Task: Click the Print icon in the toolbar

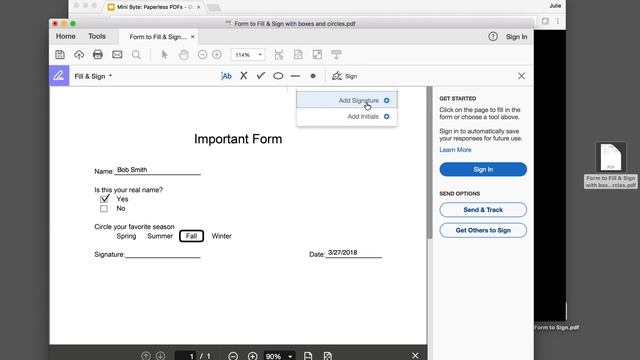Action: click(98, 55)
